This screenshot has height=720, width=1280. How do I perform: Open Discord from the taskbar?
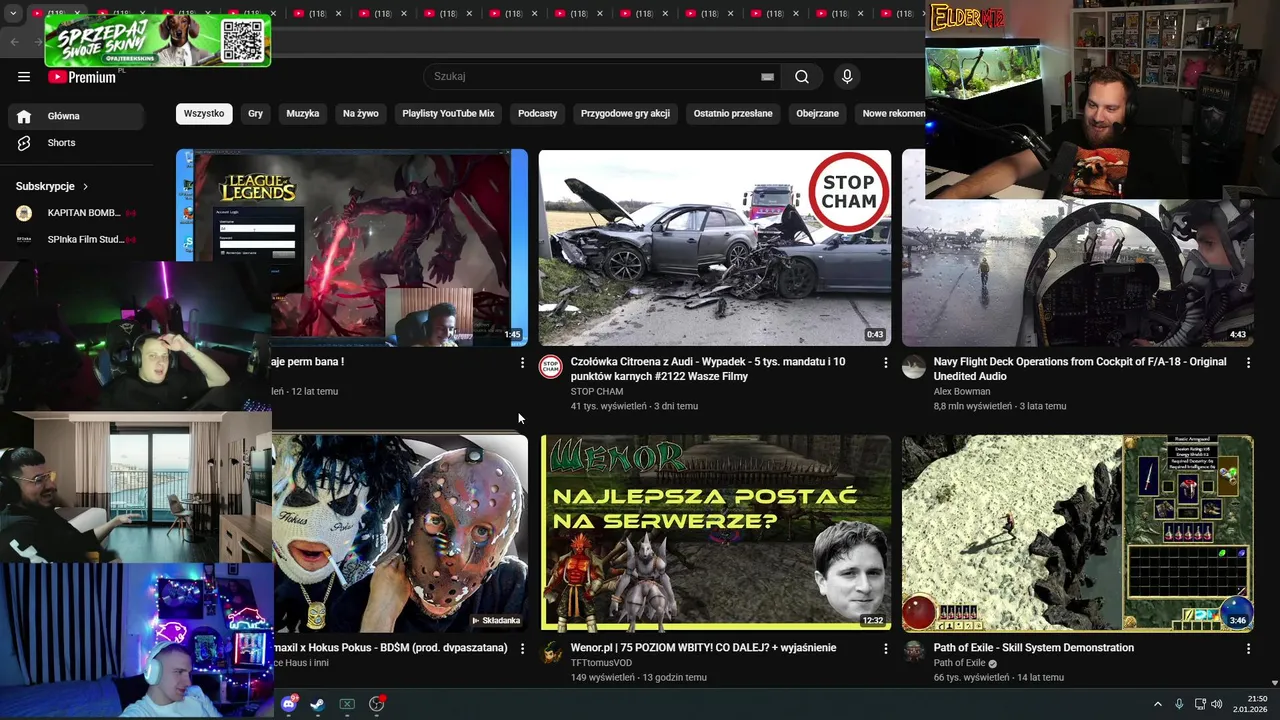289,704
